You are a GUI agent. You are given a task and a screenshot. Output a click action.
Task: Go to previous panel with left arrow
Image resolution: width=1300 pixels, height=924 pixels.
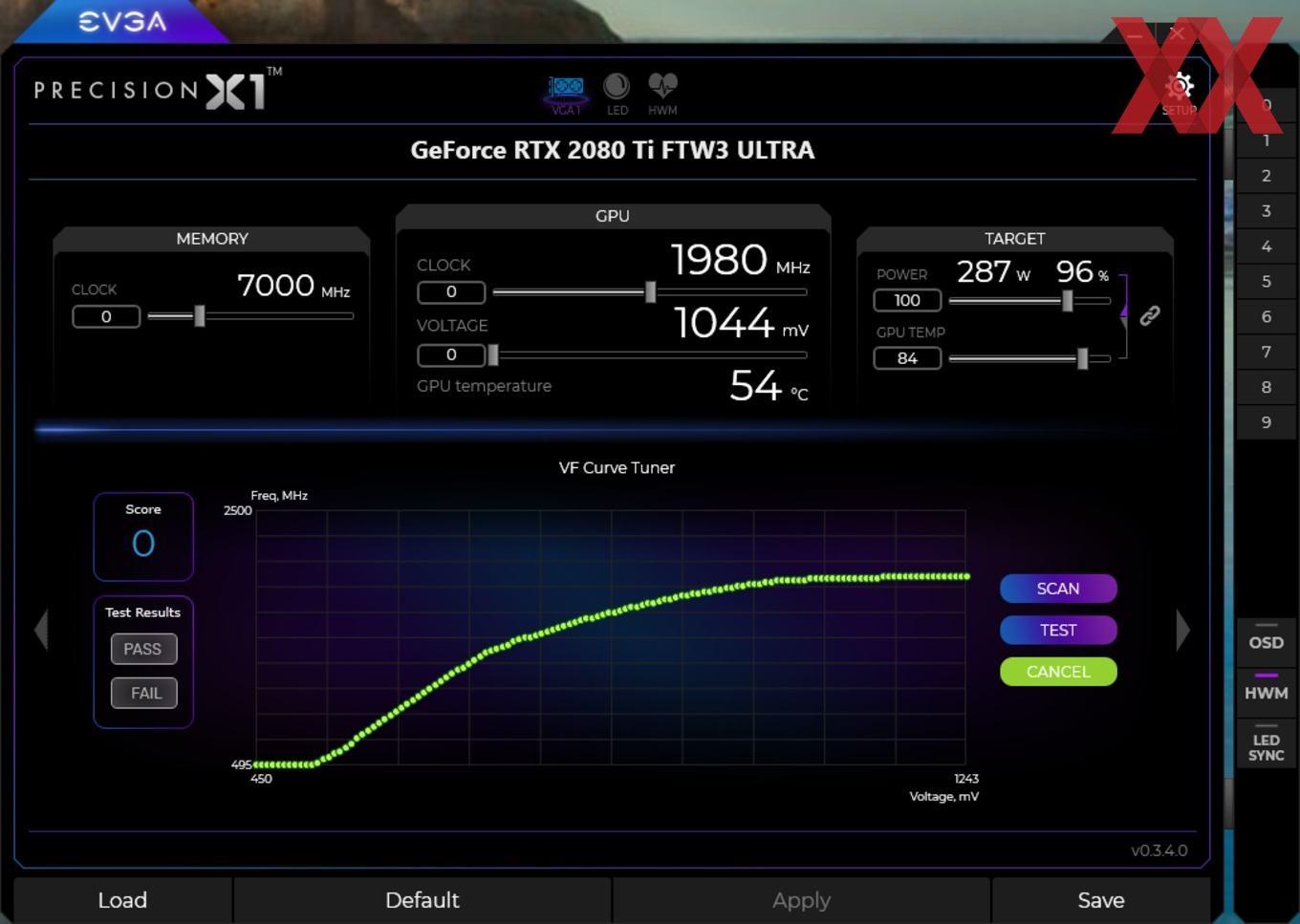click(41, 631)
